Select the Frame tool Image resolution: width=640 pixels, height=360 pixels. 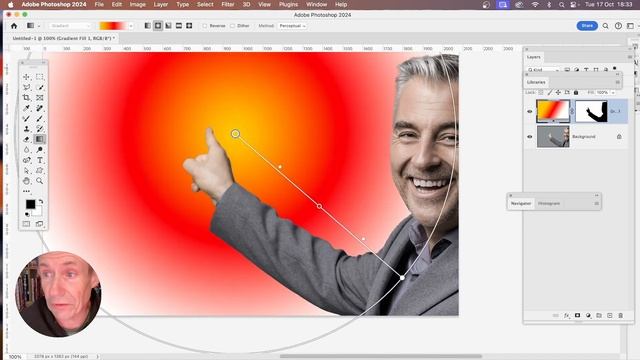[40, 98]
